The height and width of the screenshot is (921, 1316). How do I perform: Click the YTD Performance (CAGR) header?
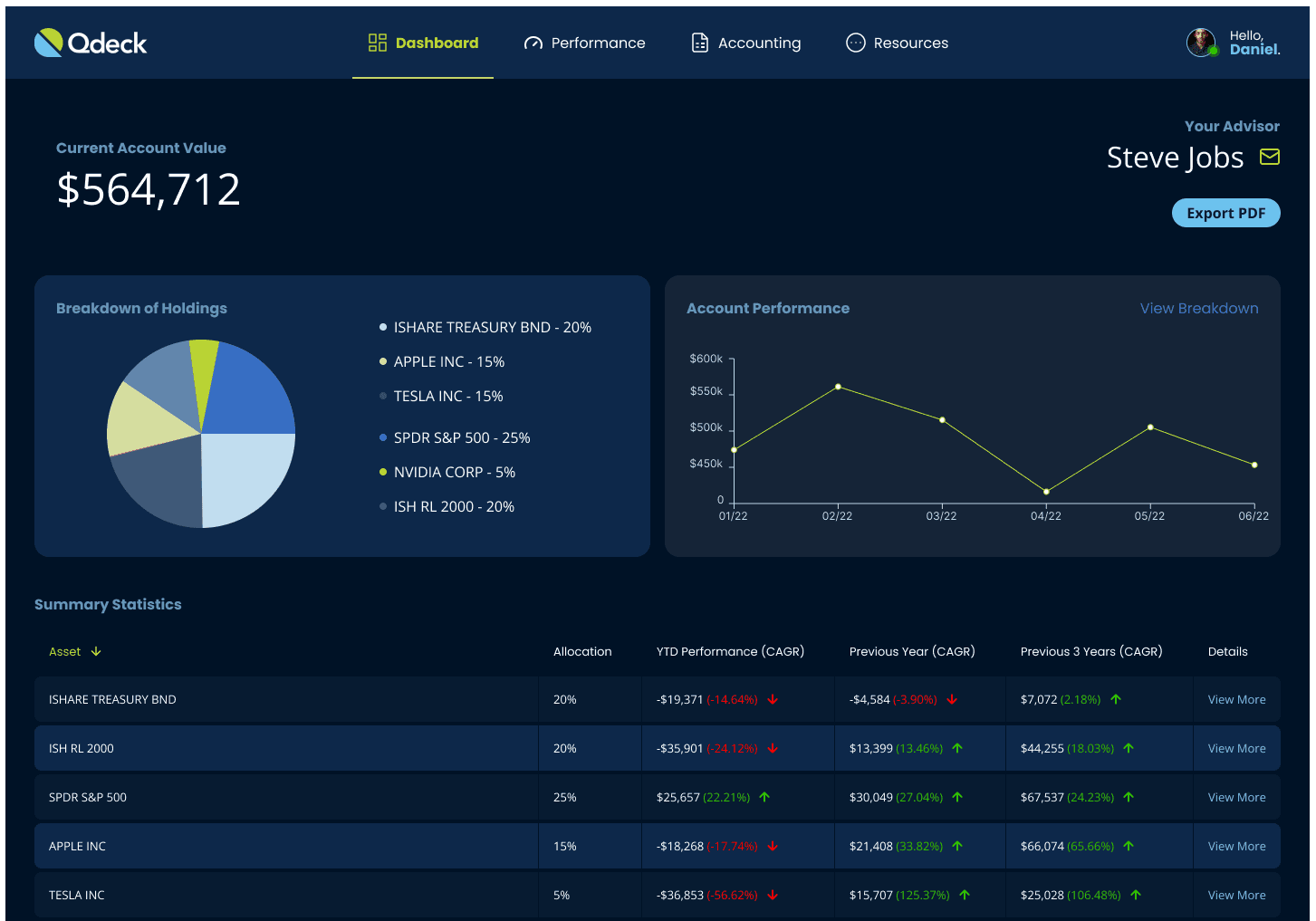pos(730,651)
